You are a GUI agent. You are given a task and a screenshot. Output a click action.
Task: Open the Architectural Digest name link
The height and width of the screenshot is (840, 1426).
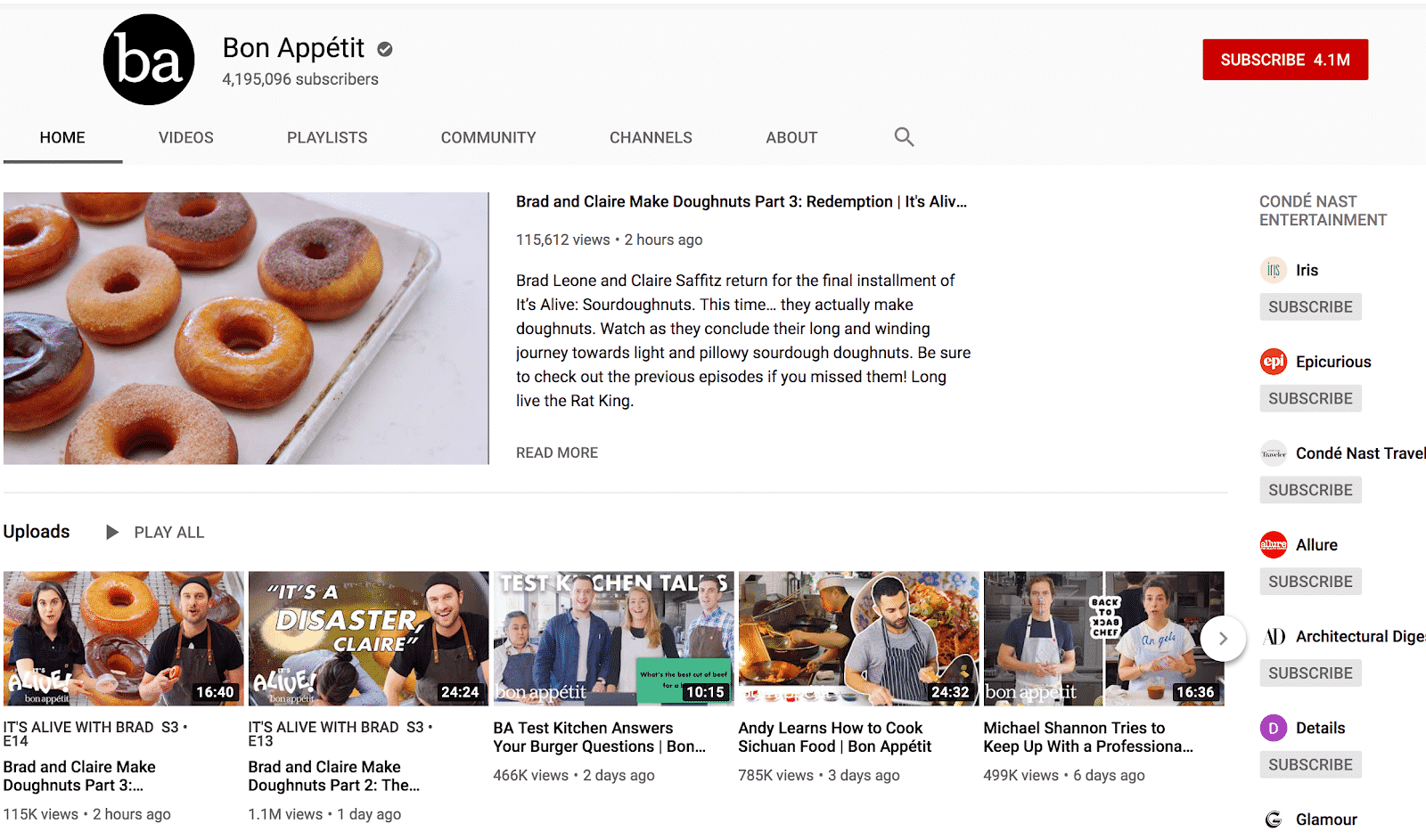tap(1360, 636)
